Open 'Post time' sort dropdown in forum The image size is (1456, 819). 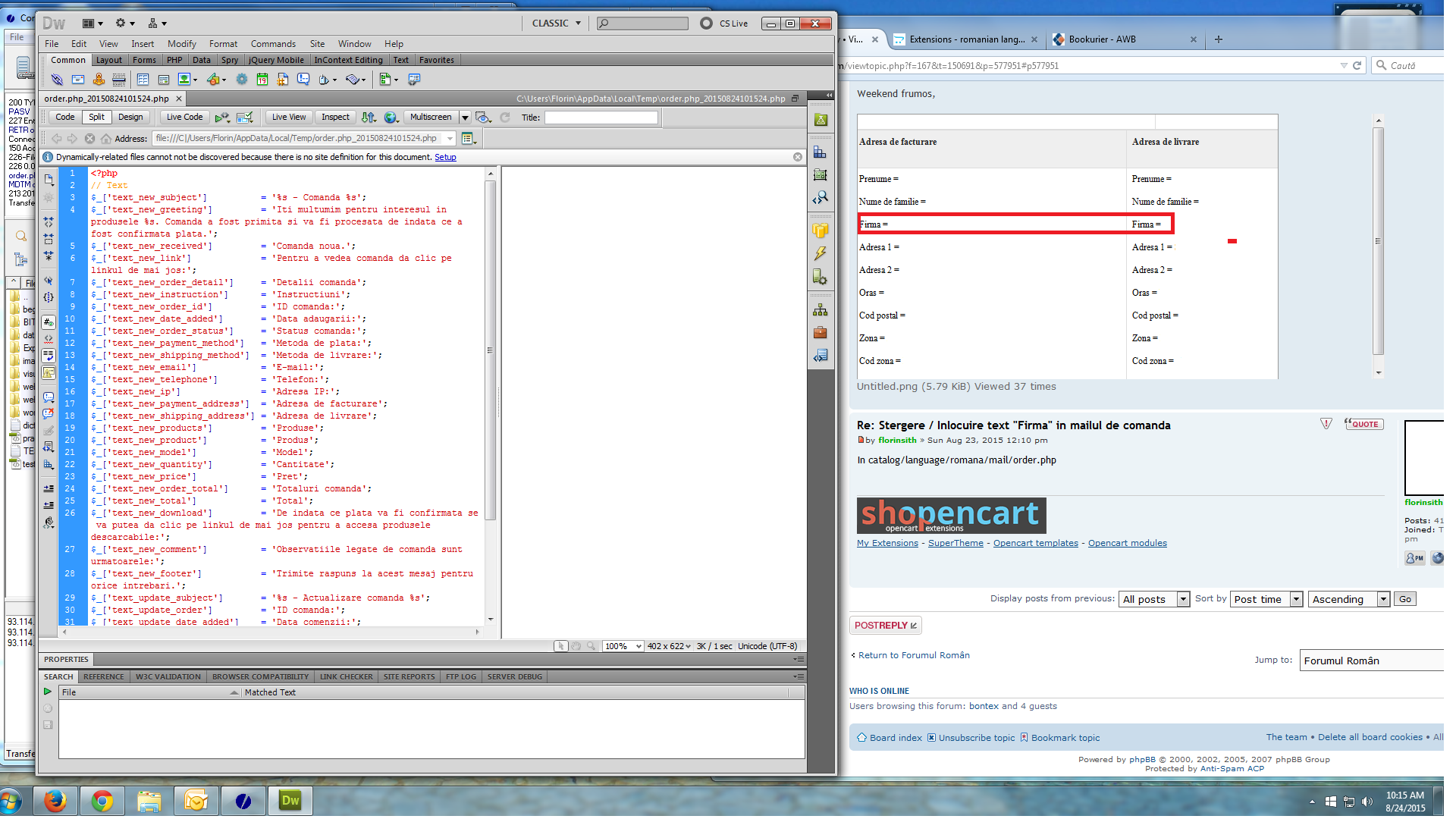(x=1266, y=599)
